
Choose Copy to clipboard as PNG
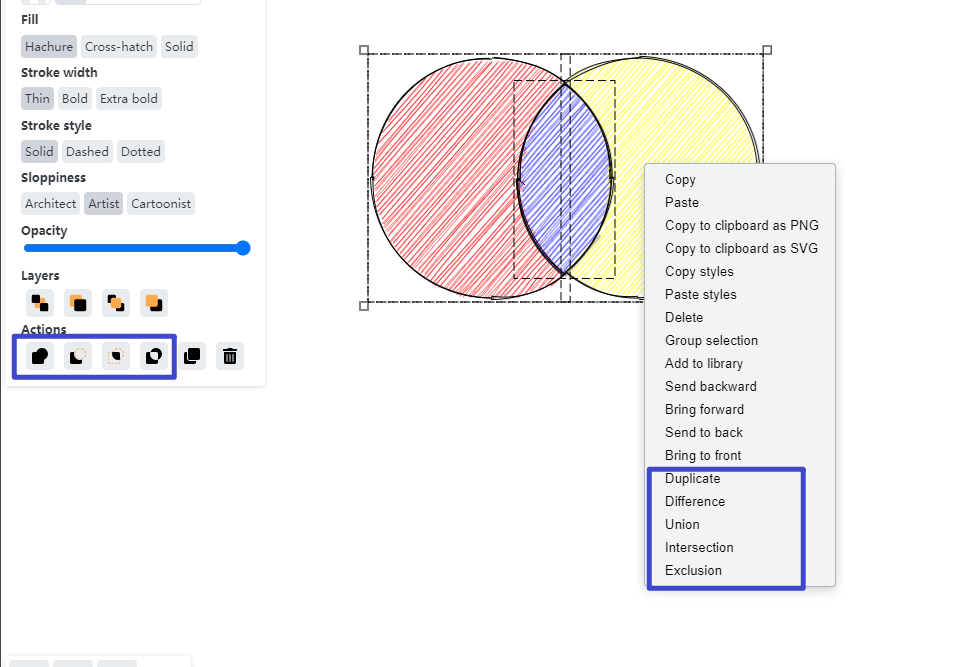pos(742,225)
